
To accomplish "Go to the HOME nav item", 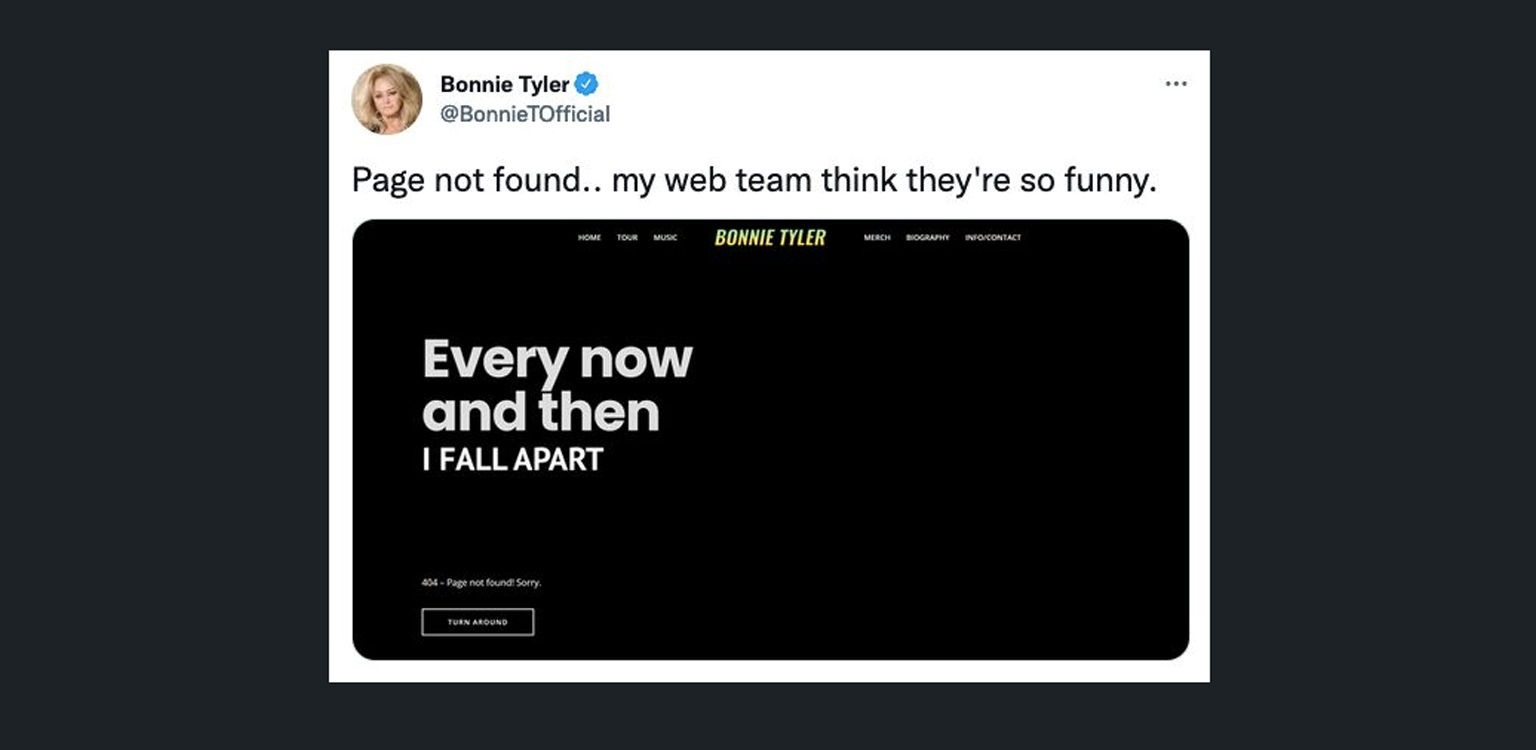I will coord(589,238).
